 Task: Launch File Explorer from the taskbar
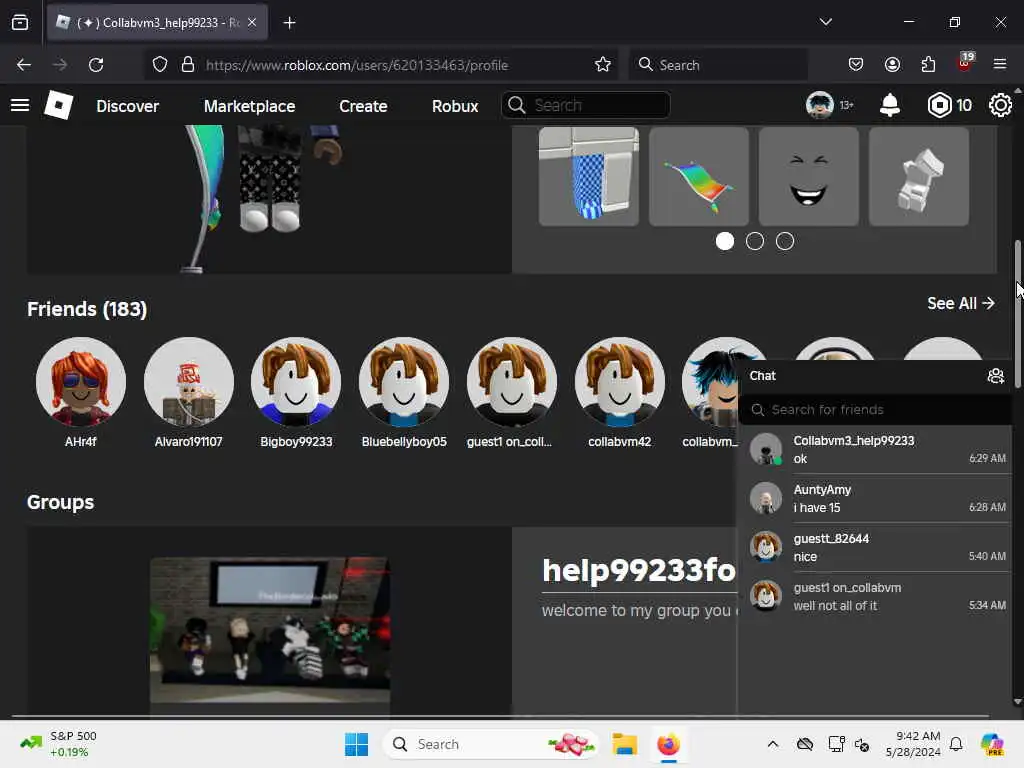pyautogui.click(x=624, y=744)
